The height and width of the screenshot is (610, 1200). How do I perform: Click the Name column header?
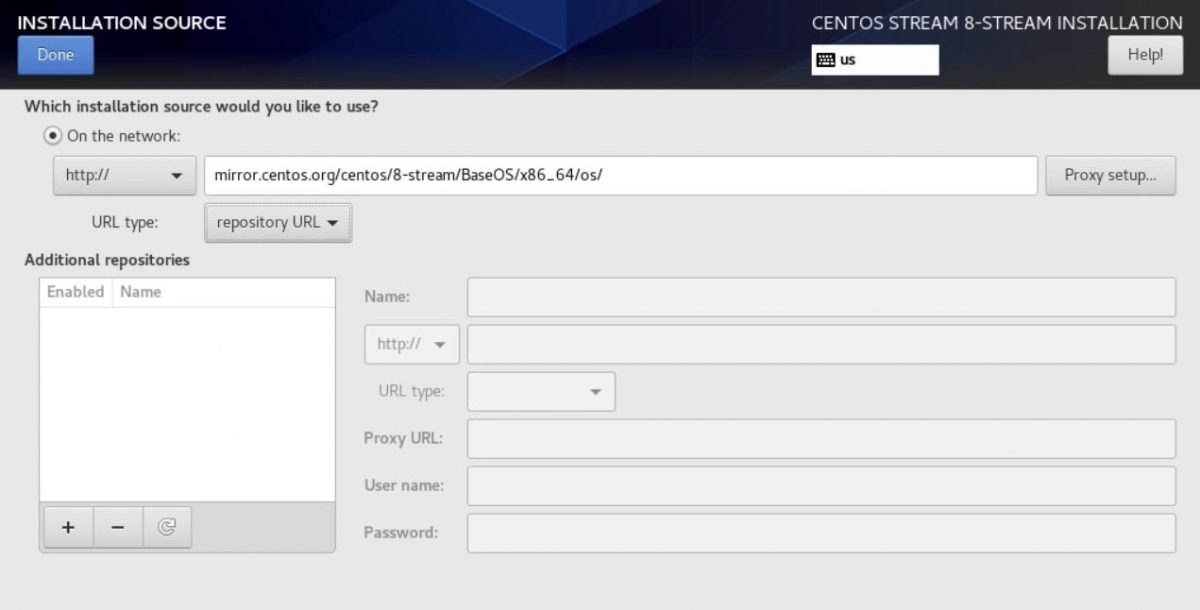point(140,291)
